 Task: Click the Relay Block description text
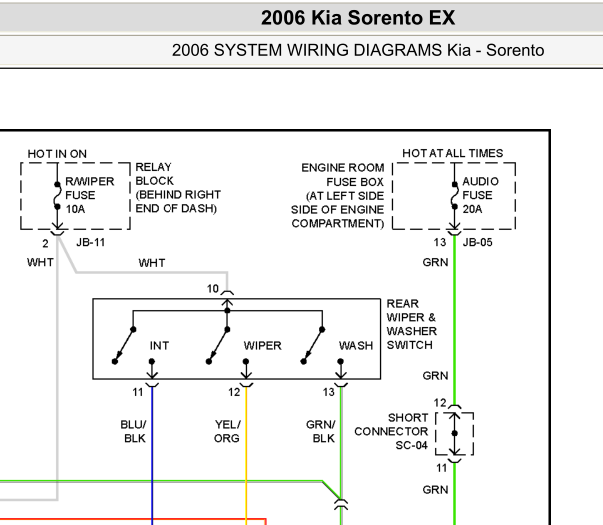[178, 188]
